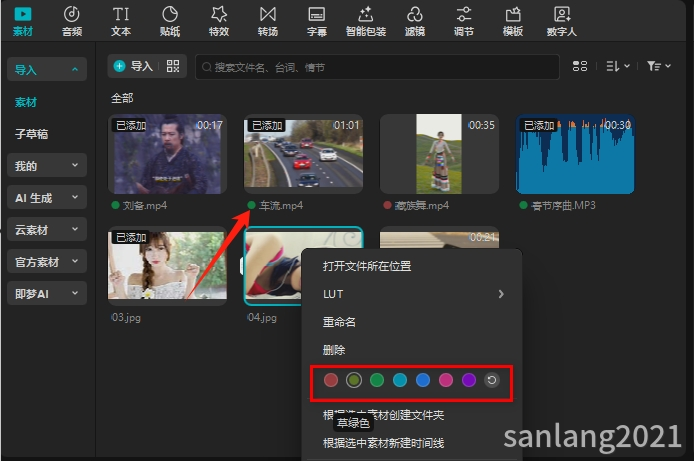This screenshot has width=694, height=461.
Task: Select the 藏族舞.mp4 dance video thumbnail
Action: click(440, 154)
